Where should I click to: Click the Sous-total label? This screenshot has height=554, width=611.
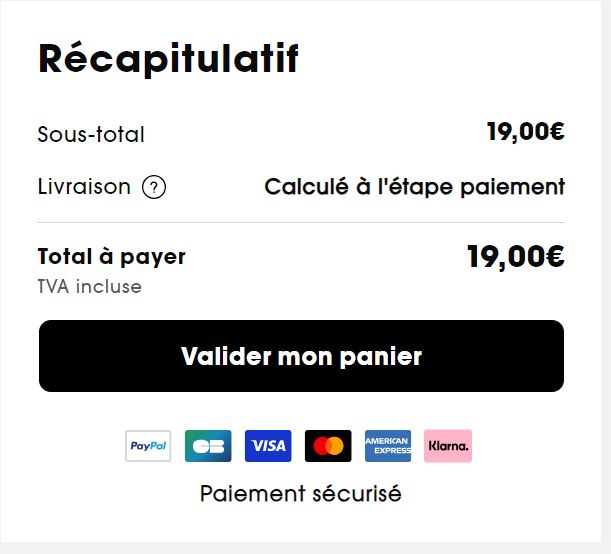point(91,135)
